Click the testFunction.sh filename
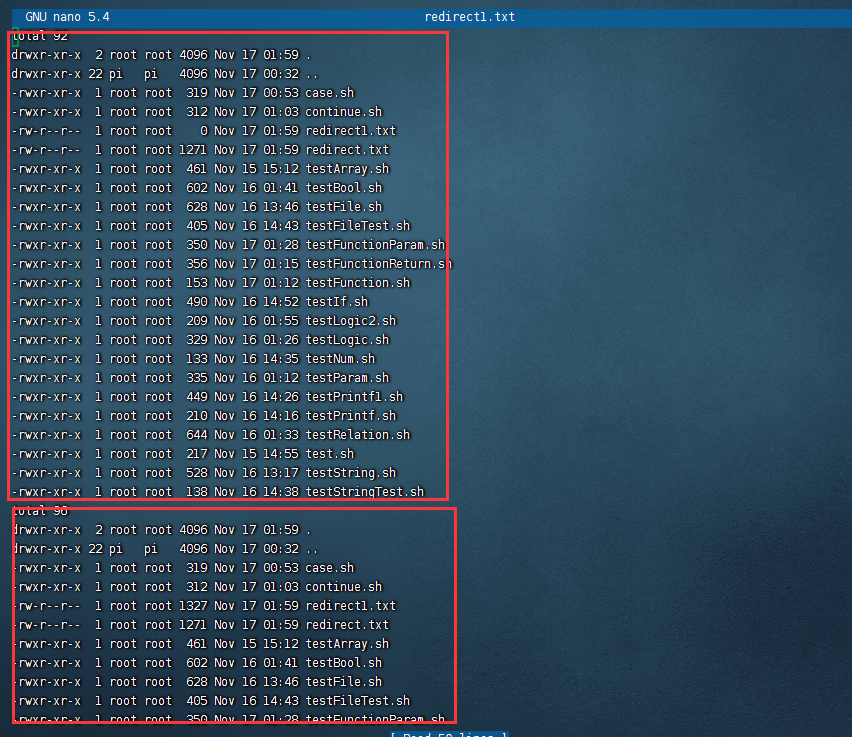Viewport: 852px width, 737px height. tap(358, 283)
